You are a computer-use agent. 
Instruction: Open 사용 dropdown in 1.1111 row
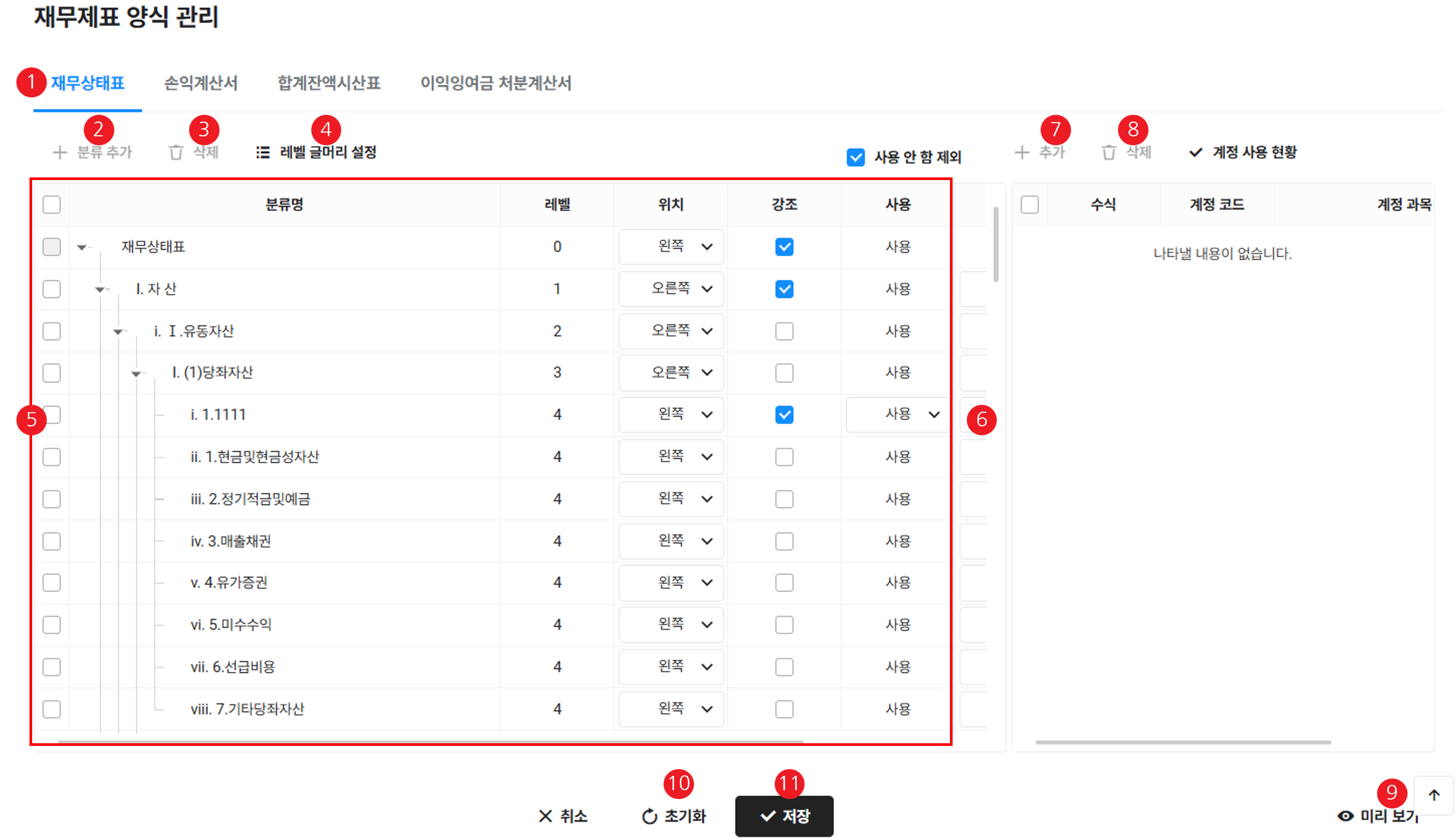(898, 414)
